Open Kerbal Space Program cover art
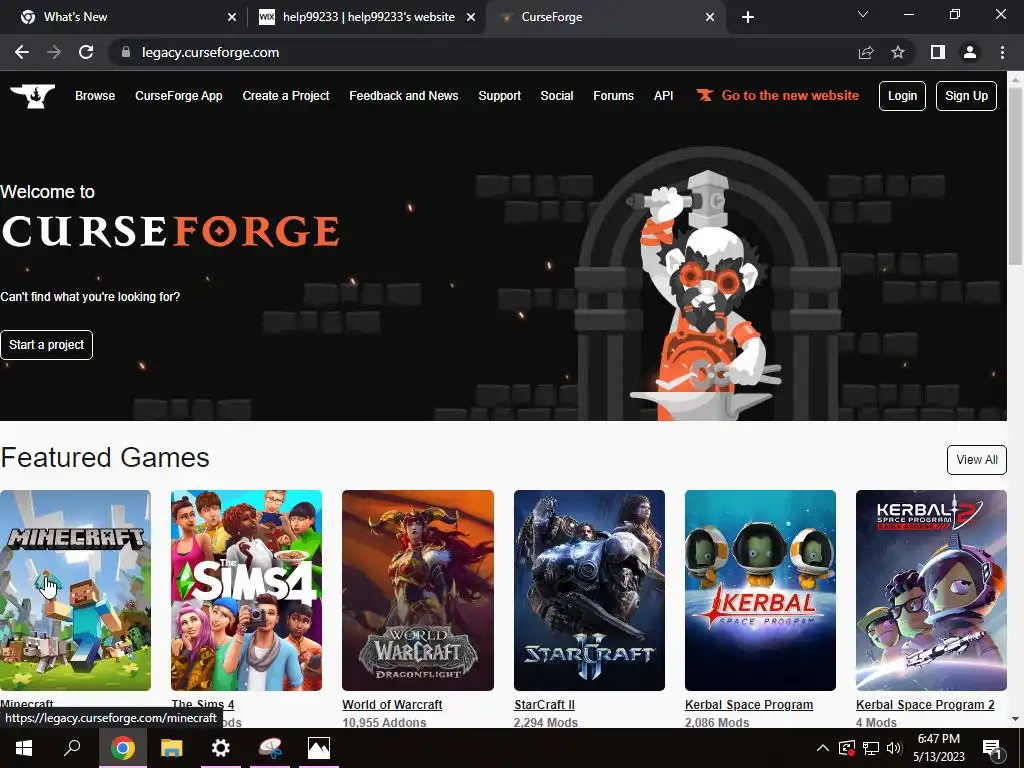Image resolution: width=1024 pixels, height=768 pixels. coord(760,590)
